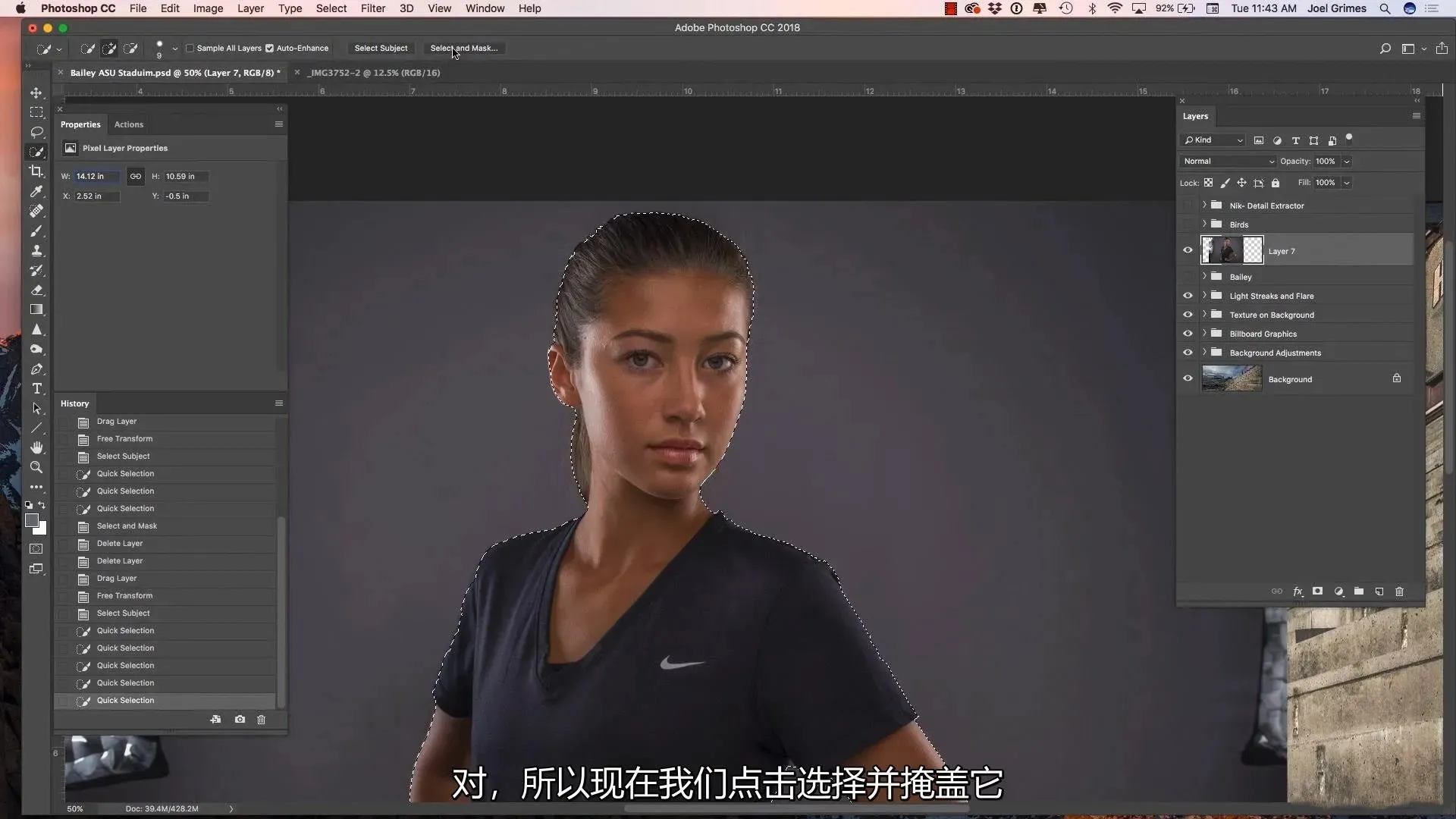Expand the Bailey layer group
This screenshot has width=1456, height=819.
click(1204, 276)
